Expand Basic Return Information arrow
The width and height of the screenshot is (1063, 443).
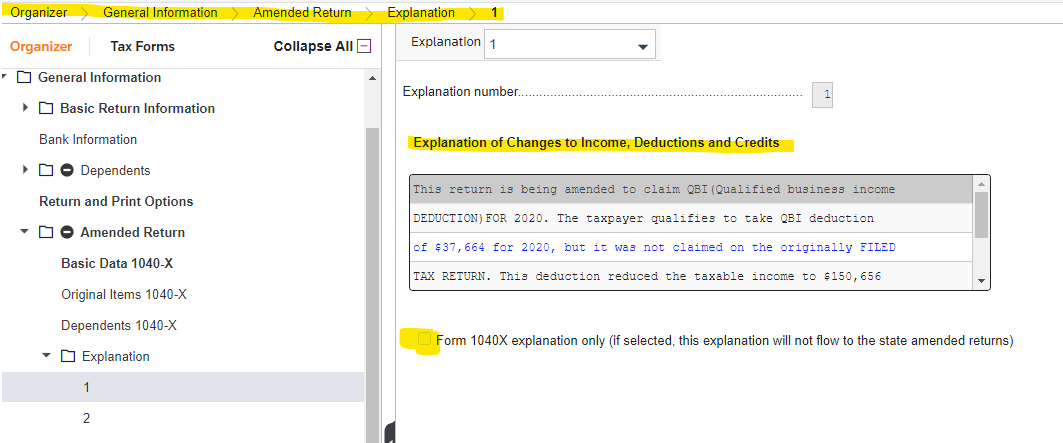tap(26, 108)
